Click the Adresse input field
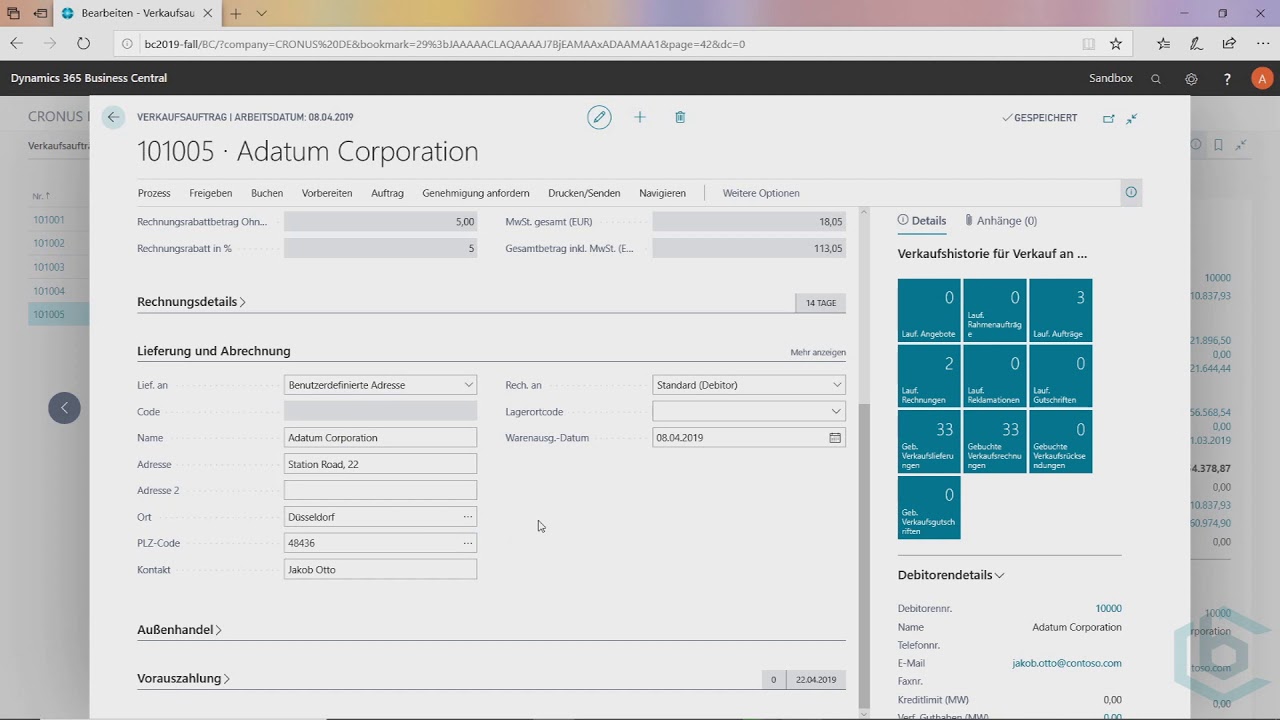1280x720 pixels. click(380, 464)
